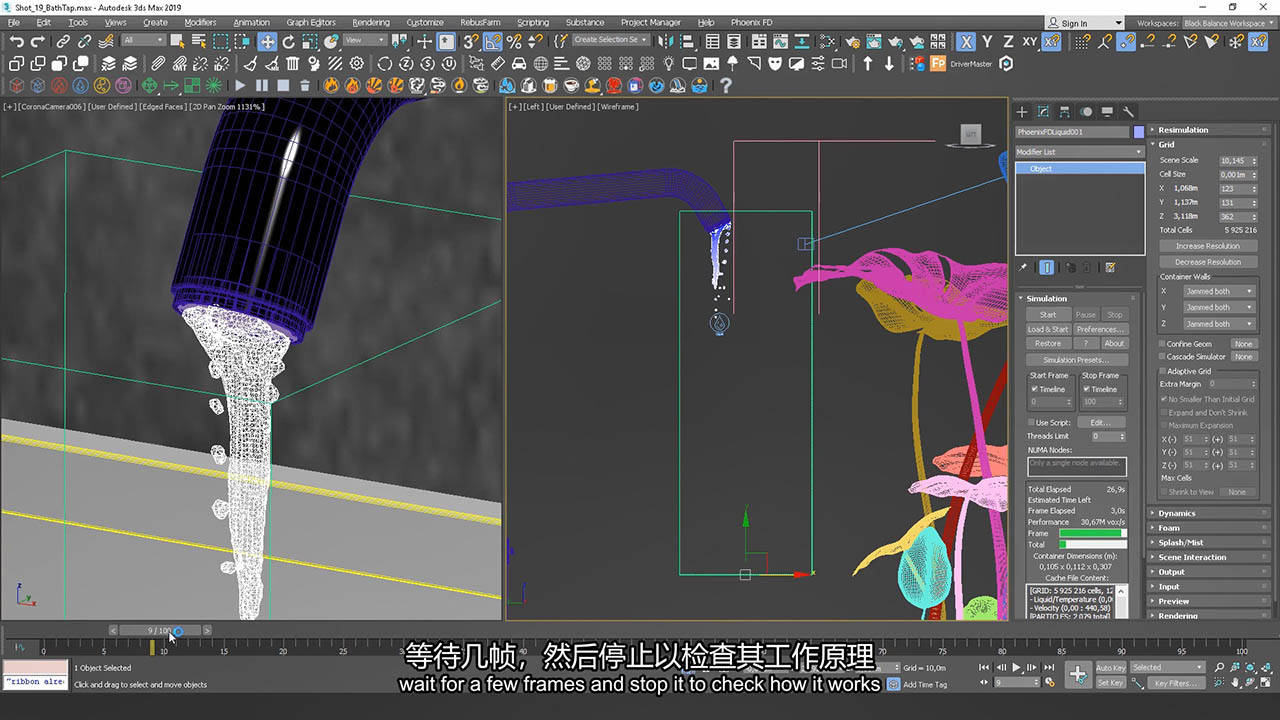Activate the Select and Rotate tool
The image size is (1280, 720).
[288, 41]
